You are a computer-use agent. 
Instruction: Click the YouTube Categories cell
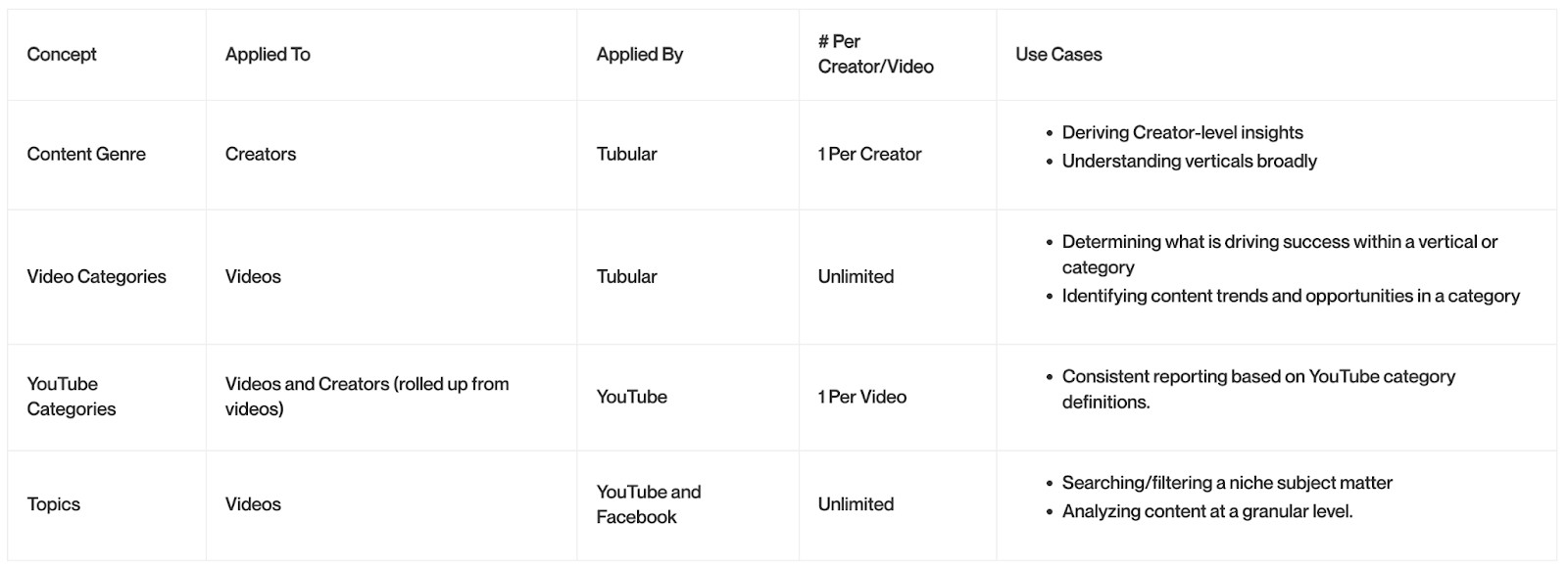click(x=72, y=397)
